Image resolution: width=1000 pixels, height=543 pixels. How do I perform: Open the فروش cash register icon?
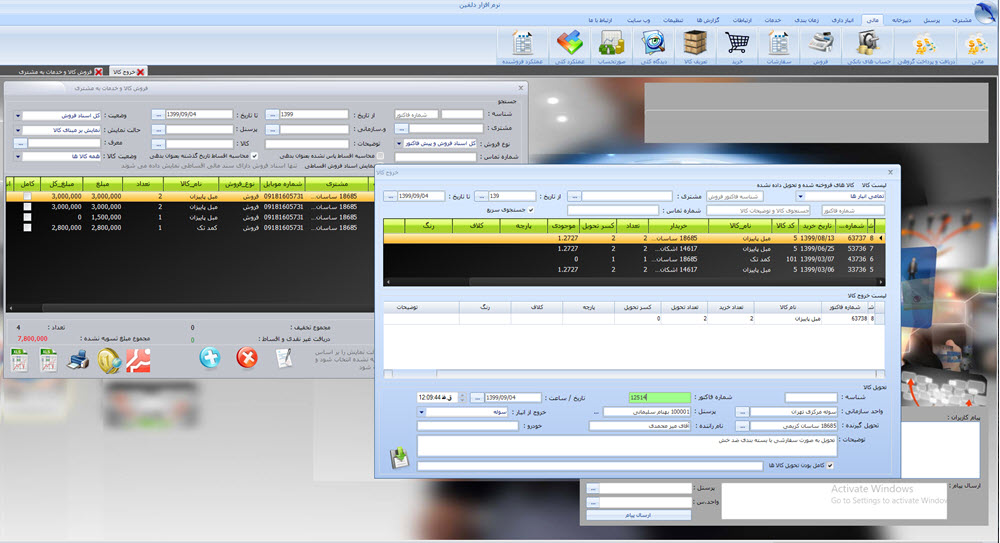click(x=821, y=43)
